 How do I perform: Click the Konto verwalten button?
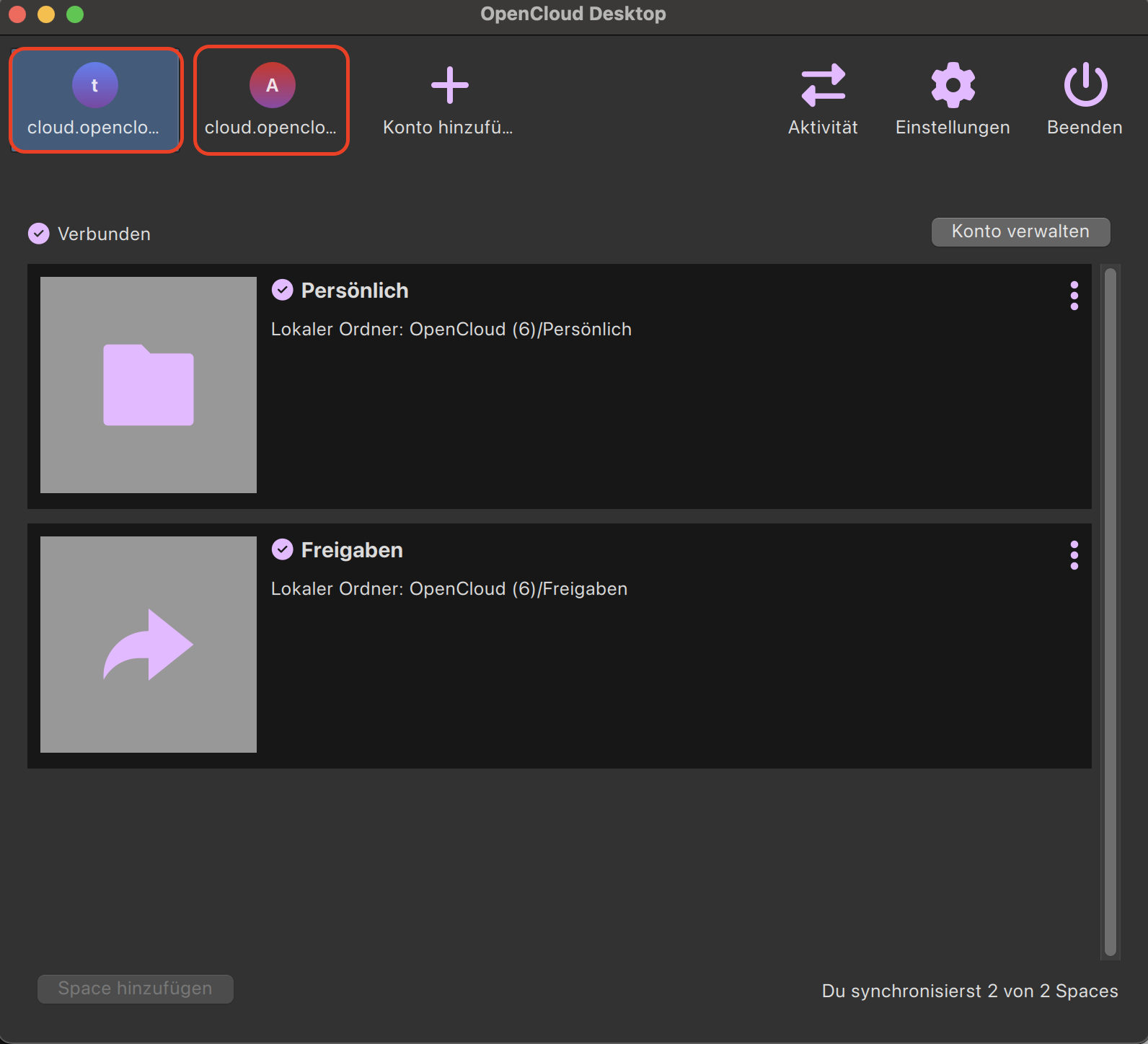(1020, 231)
